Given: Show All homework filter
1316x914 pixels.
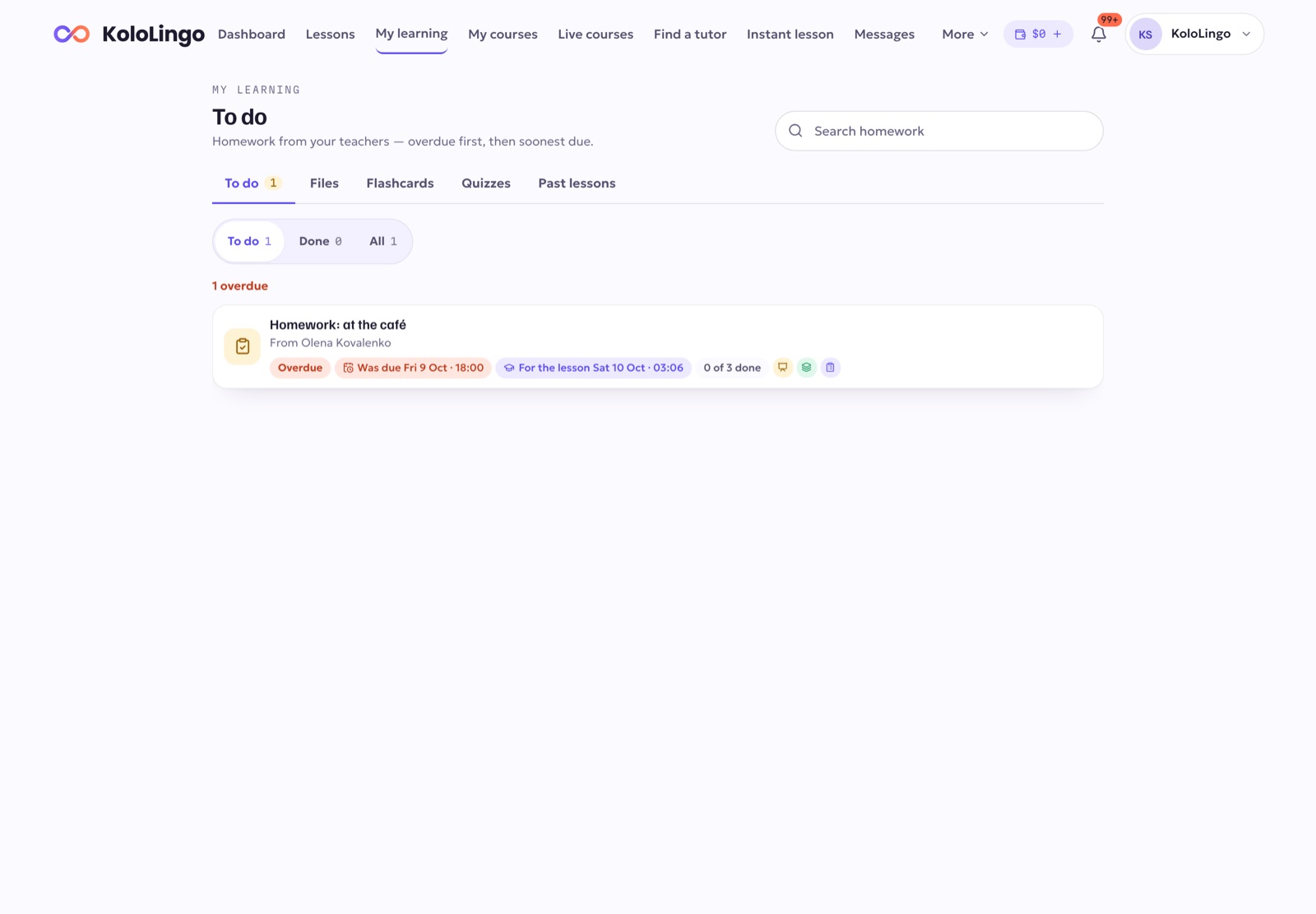Looking at the screenshot, I should [383, 241].
